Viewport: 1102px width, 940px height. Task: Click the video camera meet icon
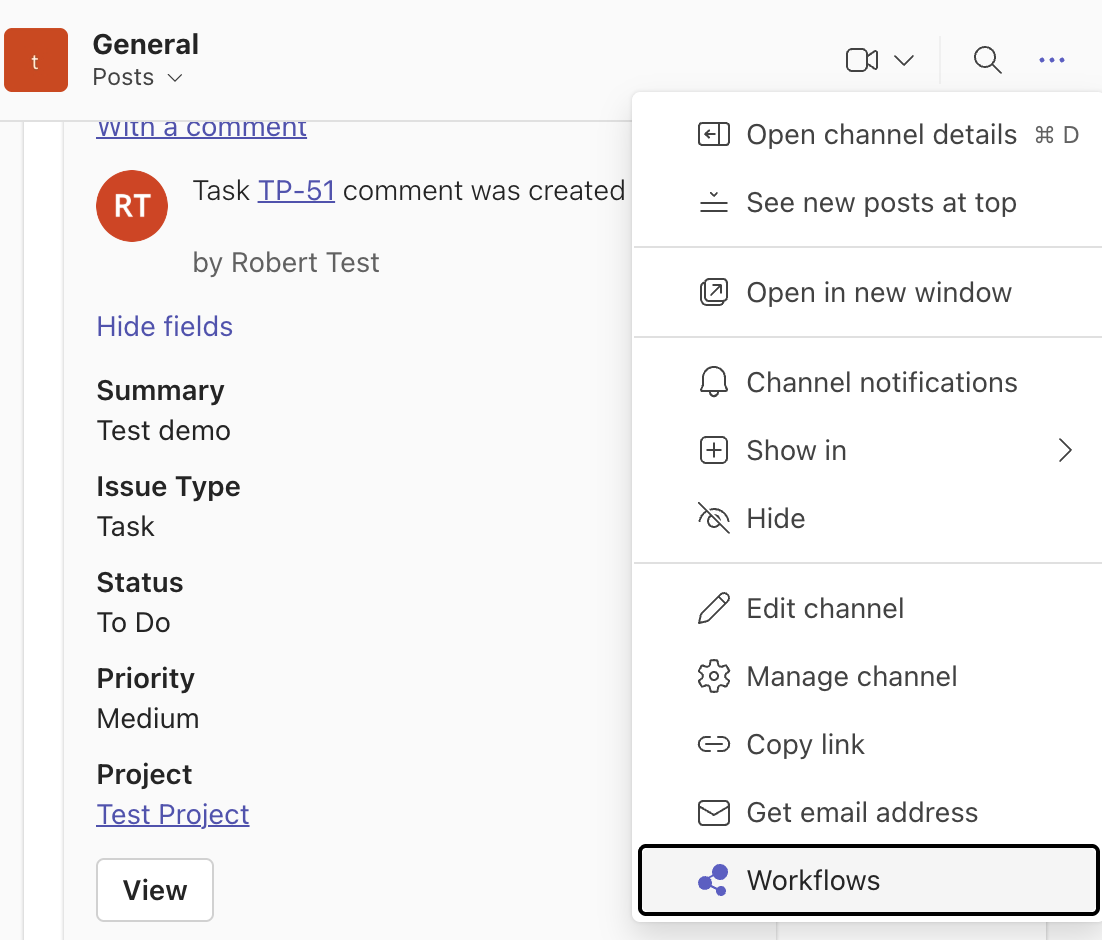861,61
